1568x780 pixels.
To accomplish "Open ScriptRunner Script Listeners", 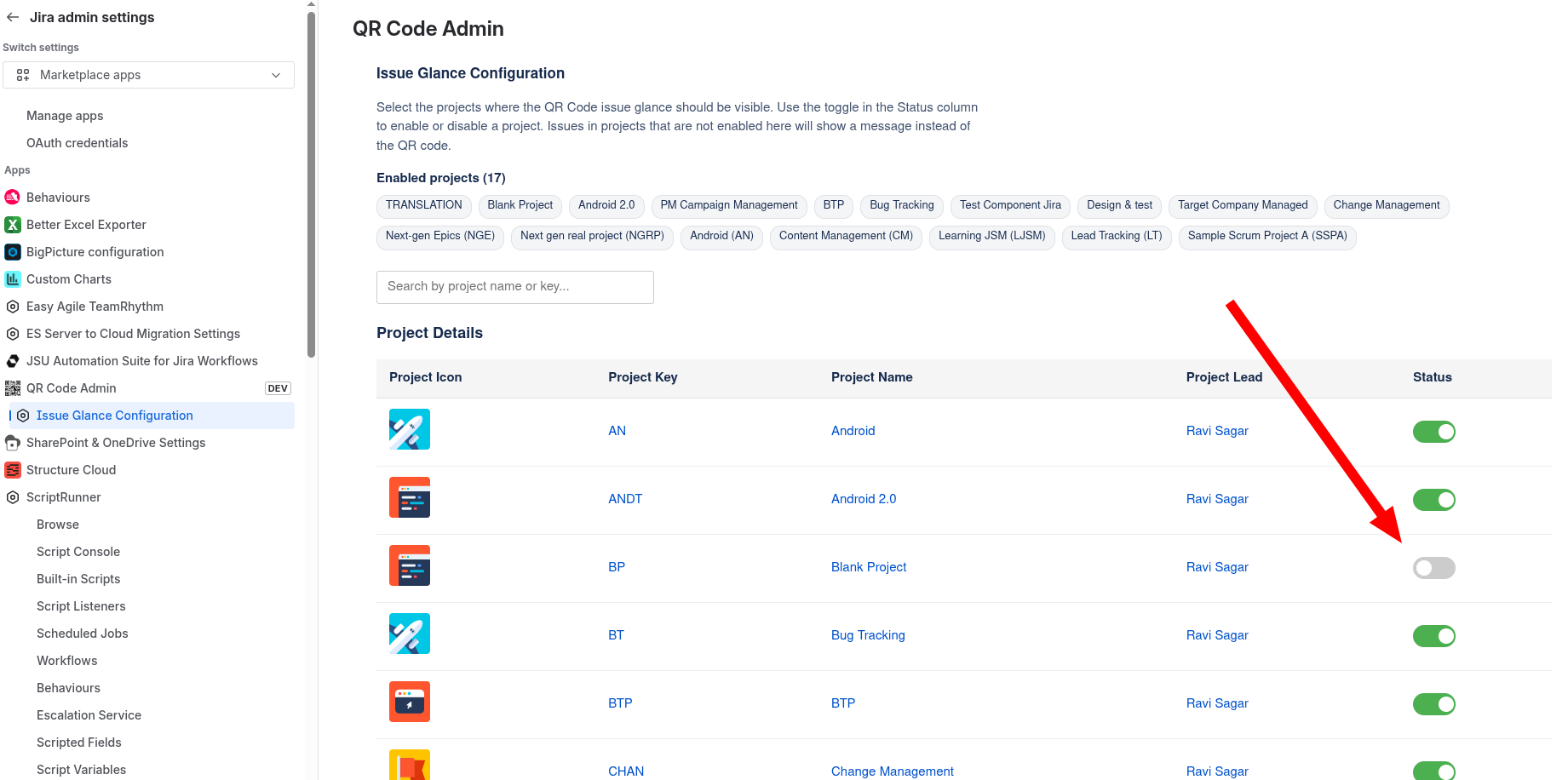I will click(81, 606).
